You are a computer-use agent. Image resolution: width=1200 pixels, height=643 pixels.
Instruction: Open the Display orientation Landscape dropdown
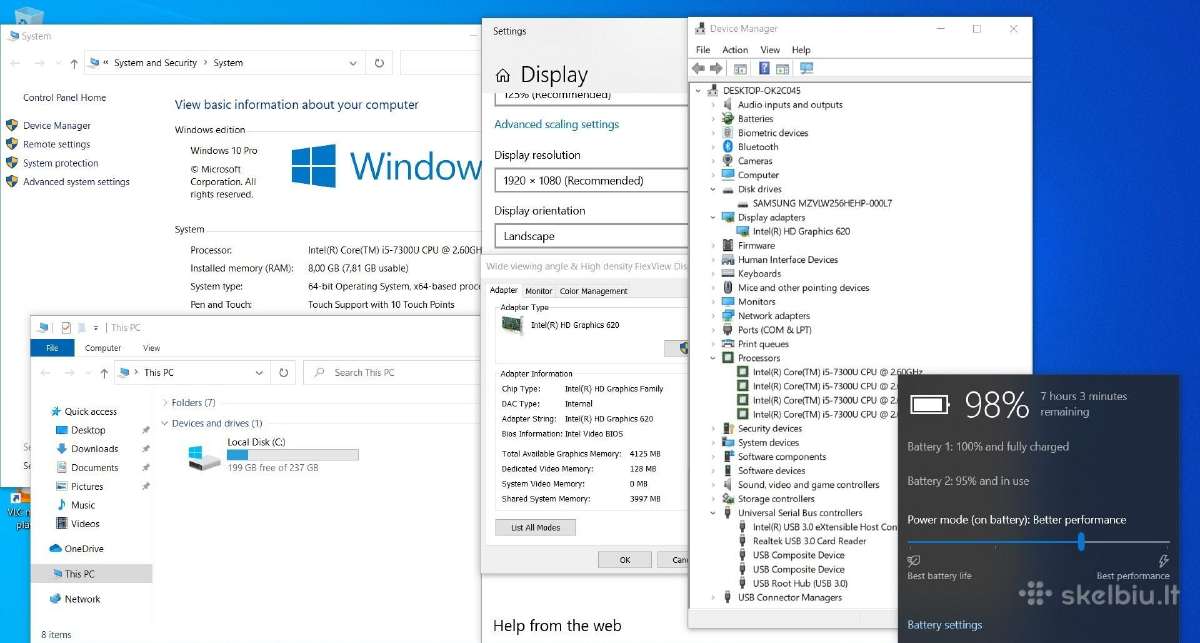point(591,236)
